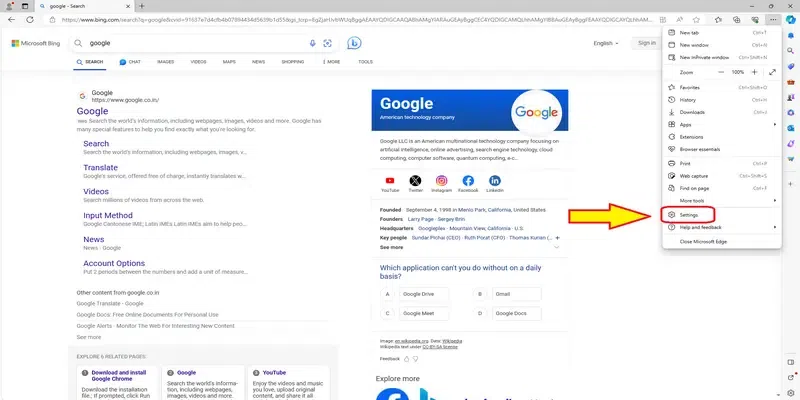Open New InPrivate window entry
This screenshot has height=400, width=800.
point(721,58)
